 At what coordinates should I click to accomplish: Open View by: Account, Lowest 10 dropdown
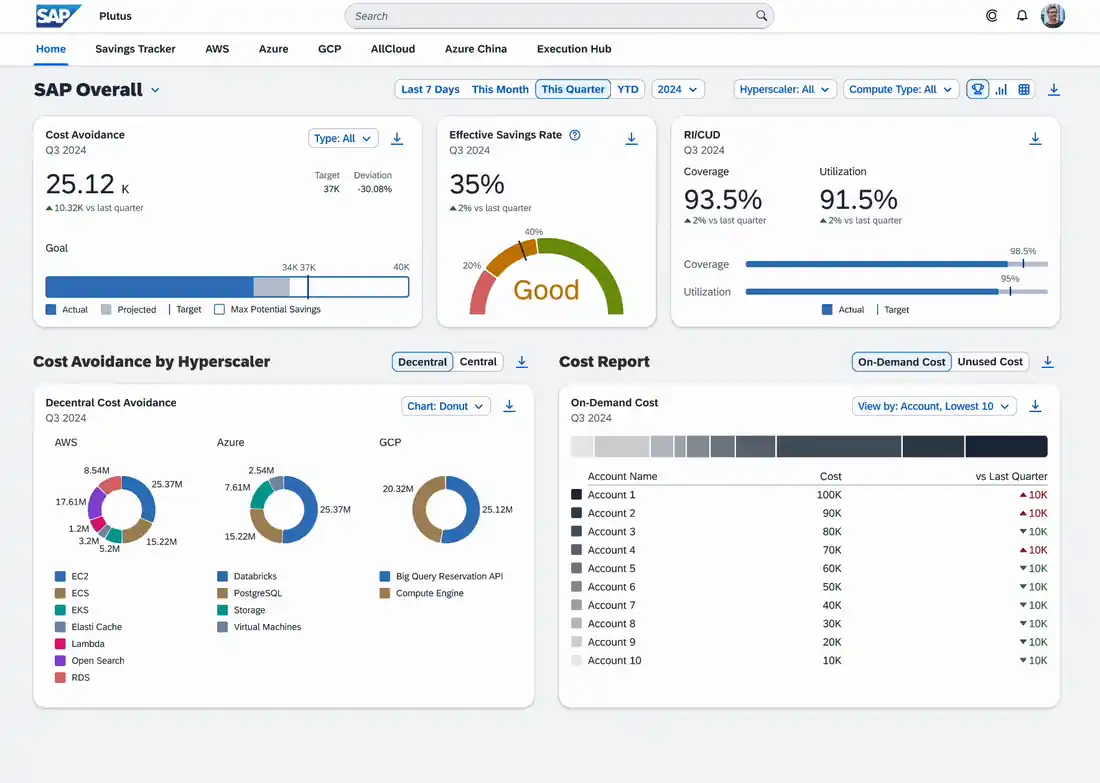coord(934,406)
